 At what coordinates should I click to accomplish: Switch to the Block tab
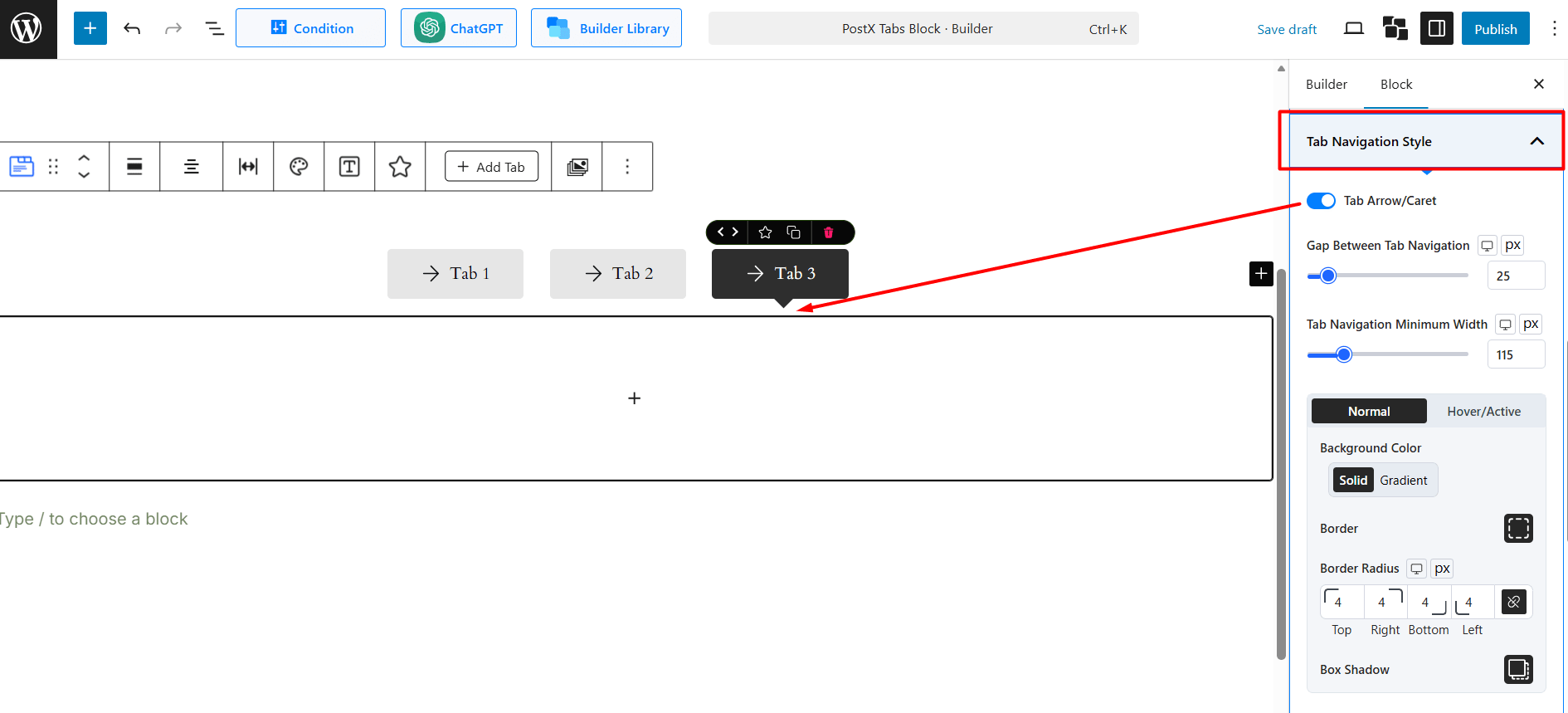1396,85
